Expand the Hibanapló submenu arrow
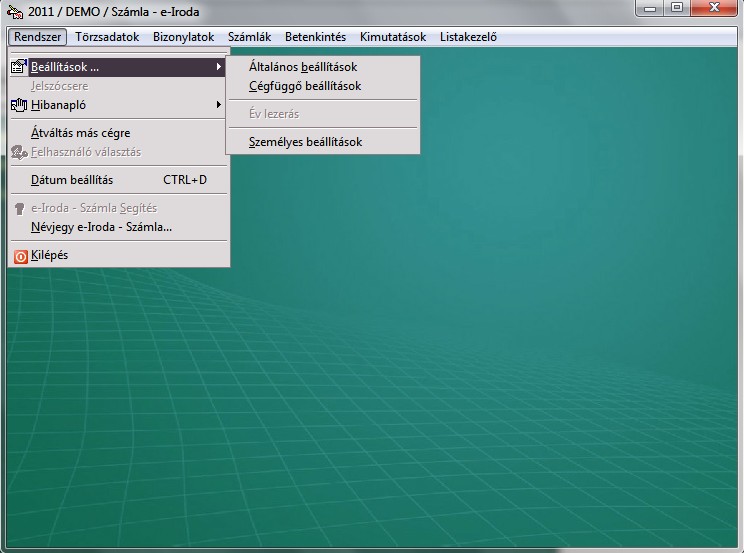 click(219, 105)
